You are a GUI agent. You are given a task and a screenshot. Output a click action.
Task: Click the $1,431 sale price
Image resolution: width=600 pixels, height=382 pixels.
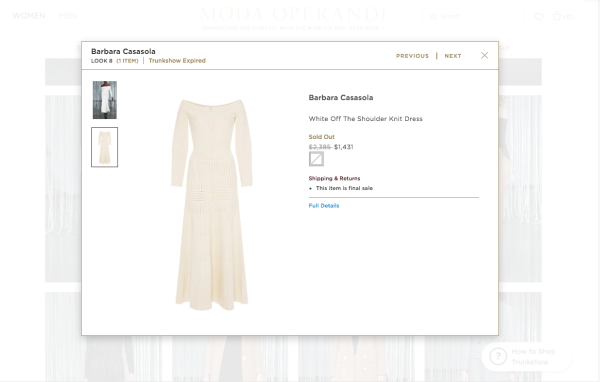point(344,147)
